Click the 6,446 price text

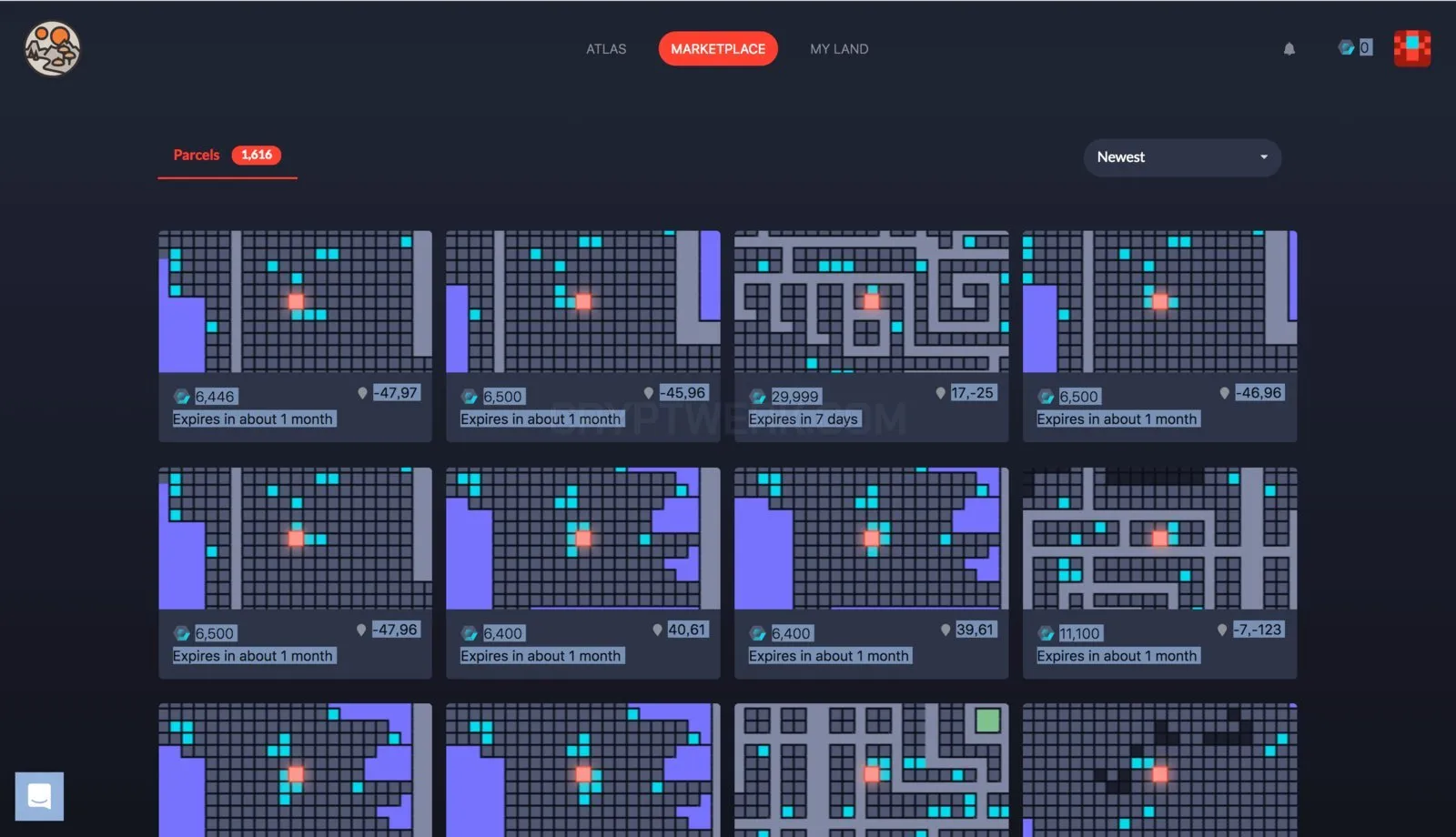tap(216, 397)
